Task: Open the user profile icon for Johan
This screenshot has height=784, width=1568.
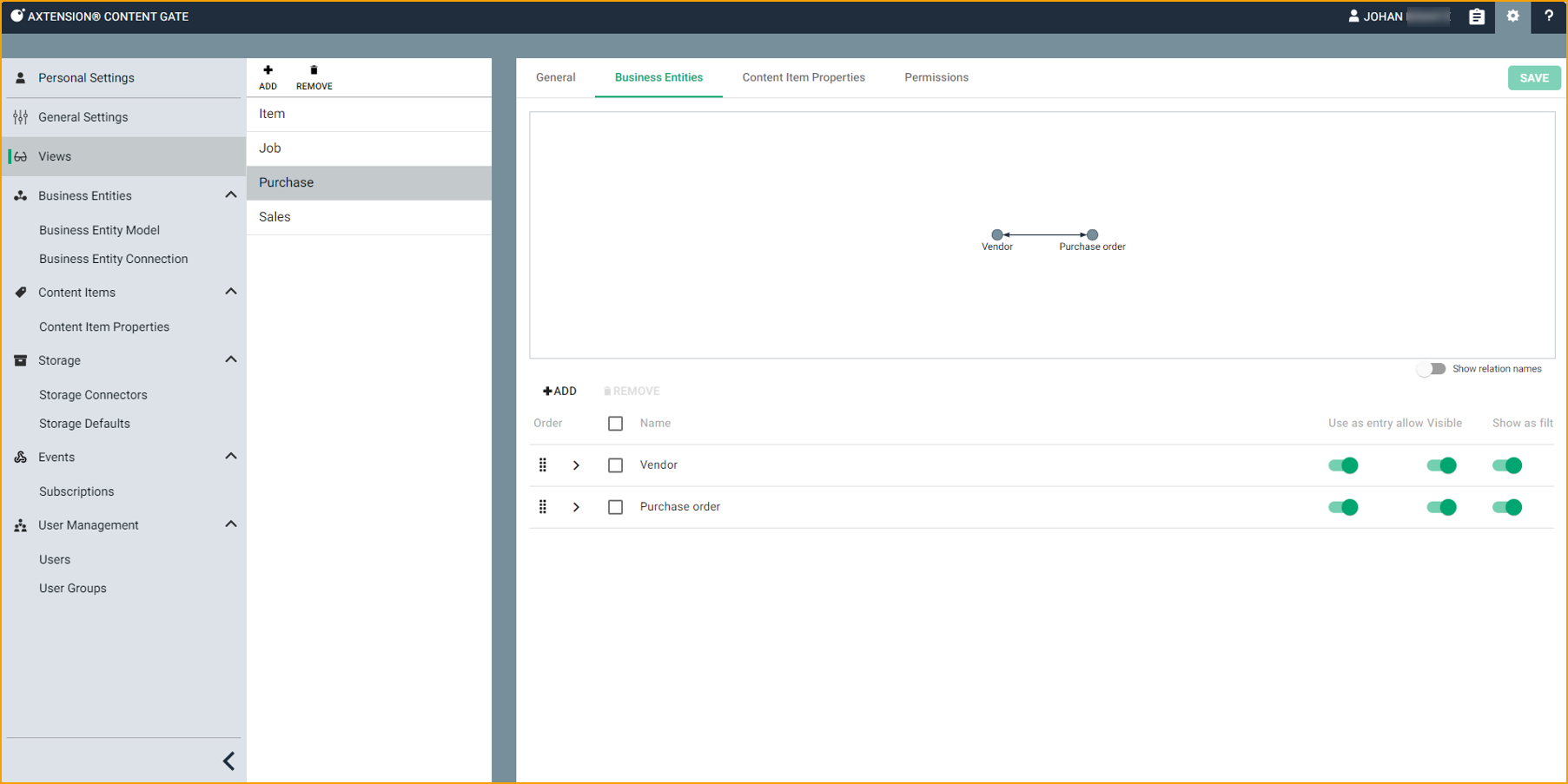Action: [x=1353, y=16]
